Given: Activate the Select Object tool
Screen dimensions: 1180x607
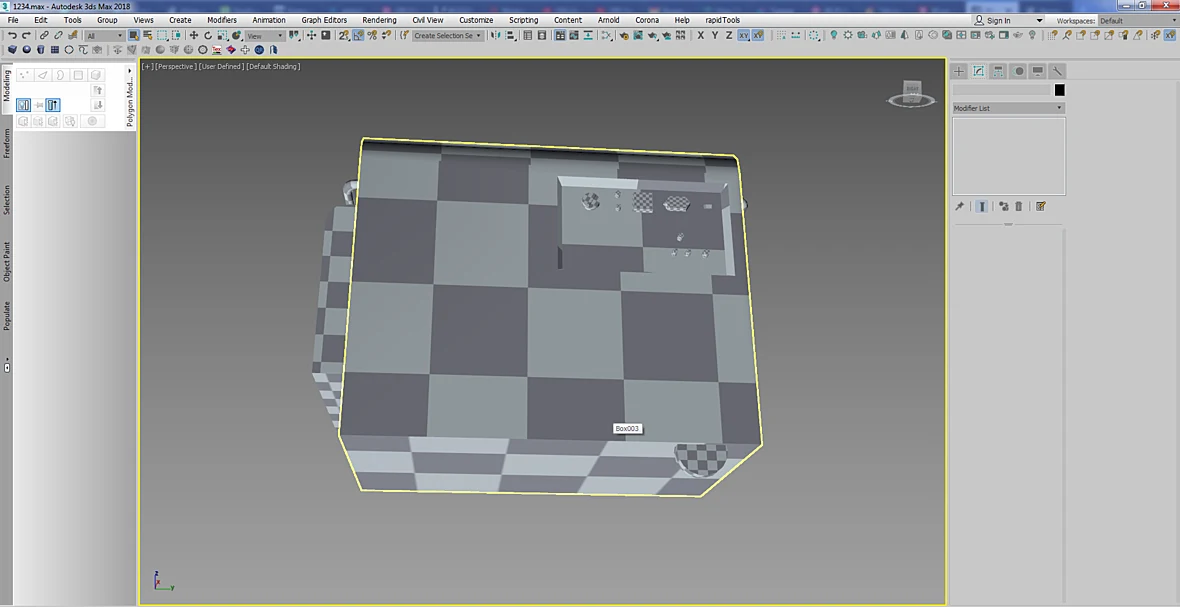Looking at the screenshot, I should 133,35.
